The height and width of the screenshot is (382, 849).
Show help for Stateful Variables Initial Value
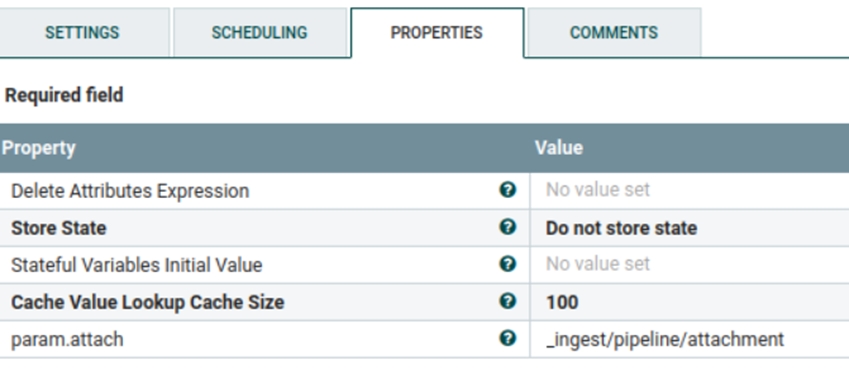pos(507,264)
